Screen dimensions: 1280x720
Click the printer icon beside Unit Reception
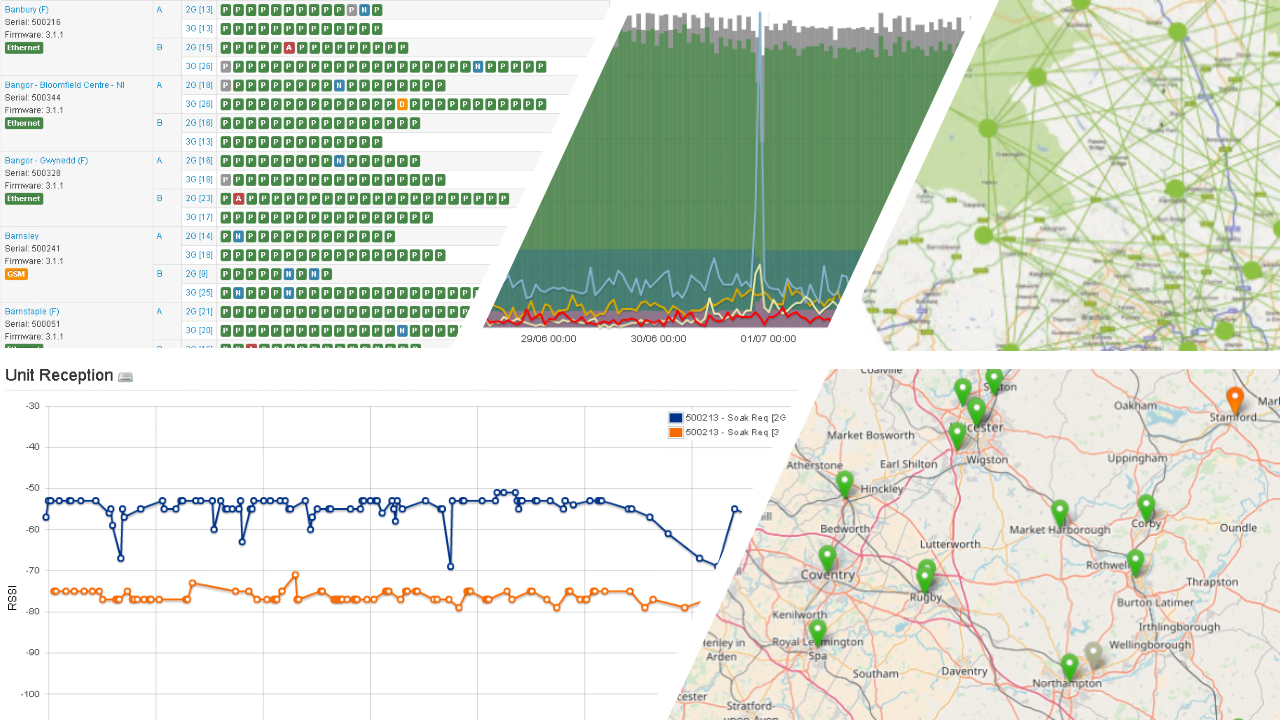(125, 377)
